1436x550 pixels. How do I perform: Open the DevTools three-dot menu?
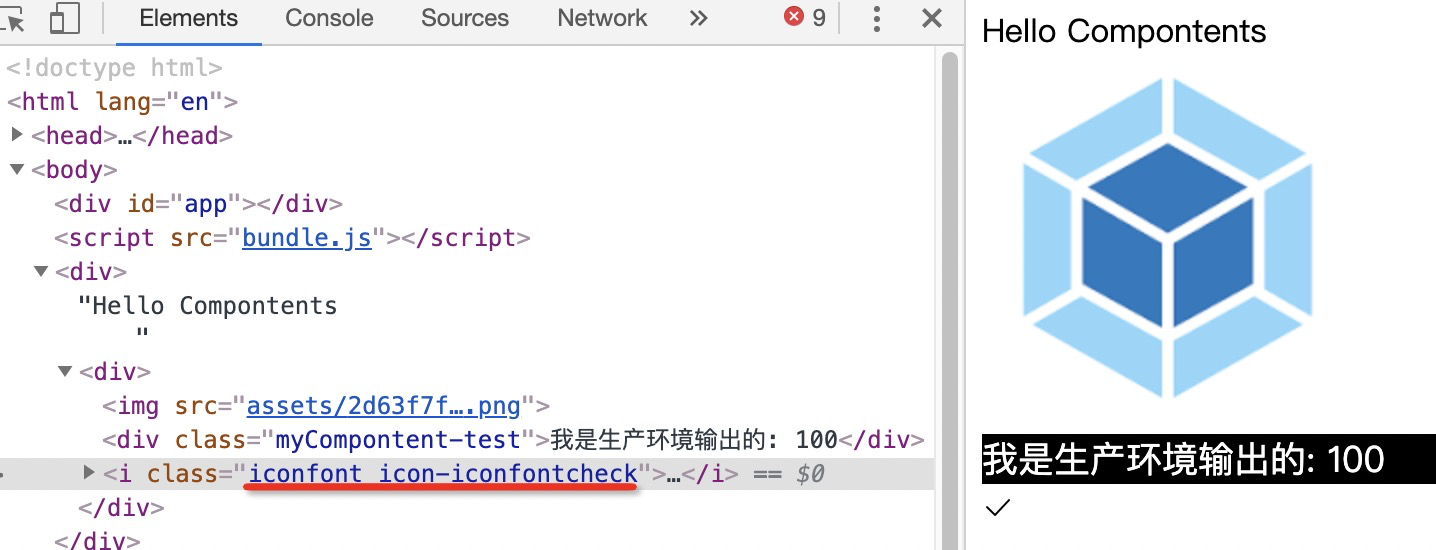(x=877, y=18)
